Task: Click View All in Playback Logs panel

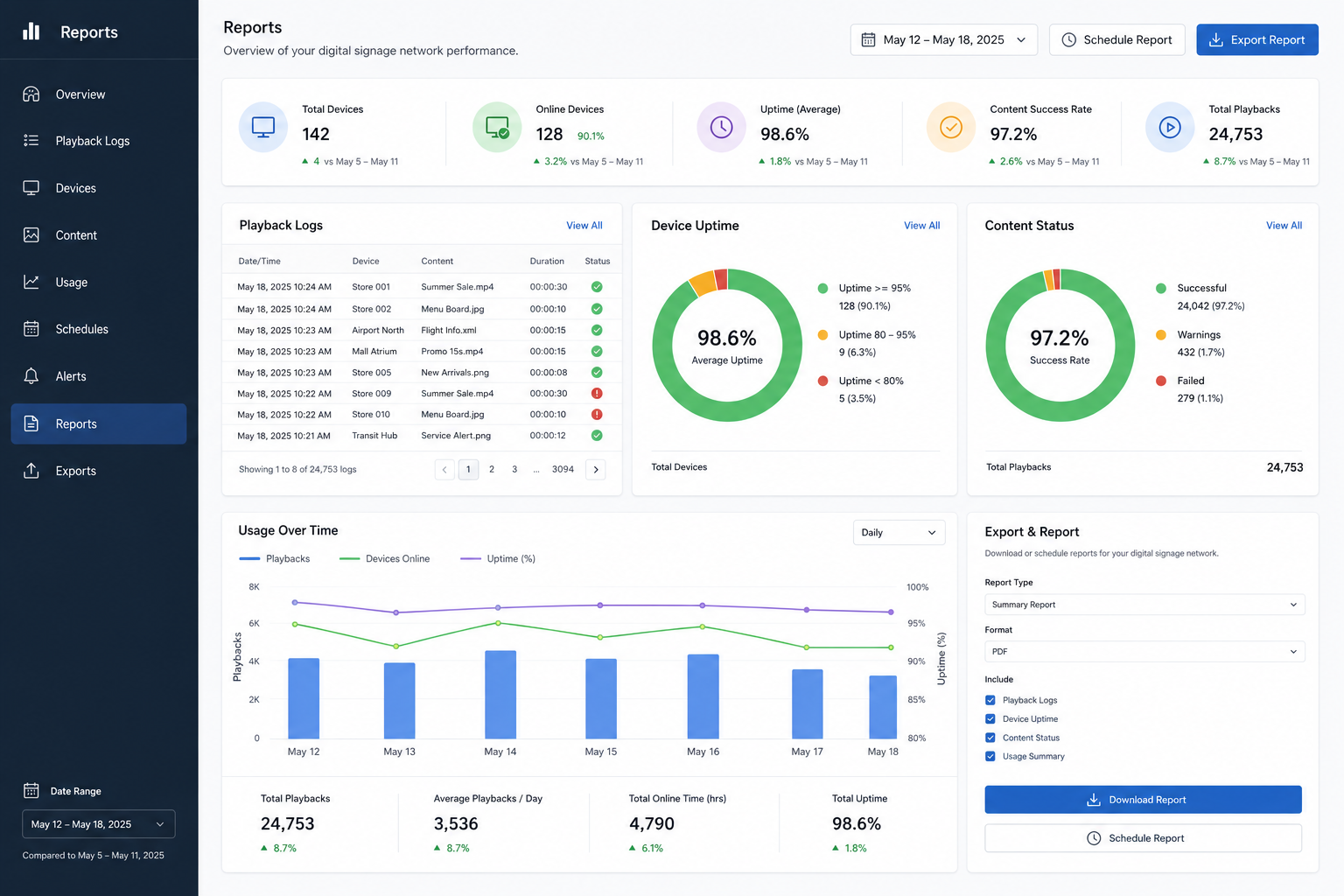Action: [x=584, y=225]
